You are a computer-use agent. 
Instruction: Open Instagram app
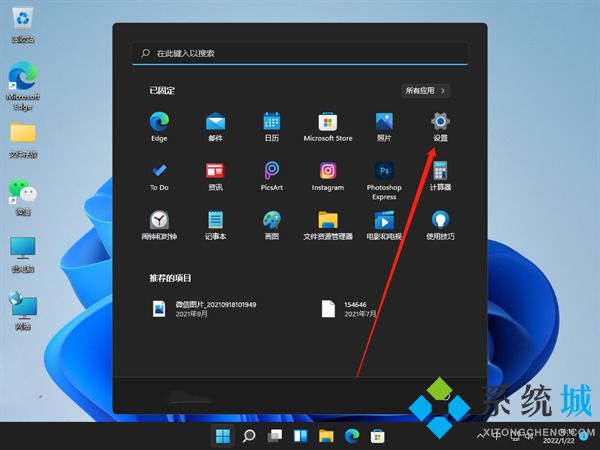click(x=328, y=176)
